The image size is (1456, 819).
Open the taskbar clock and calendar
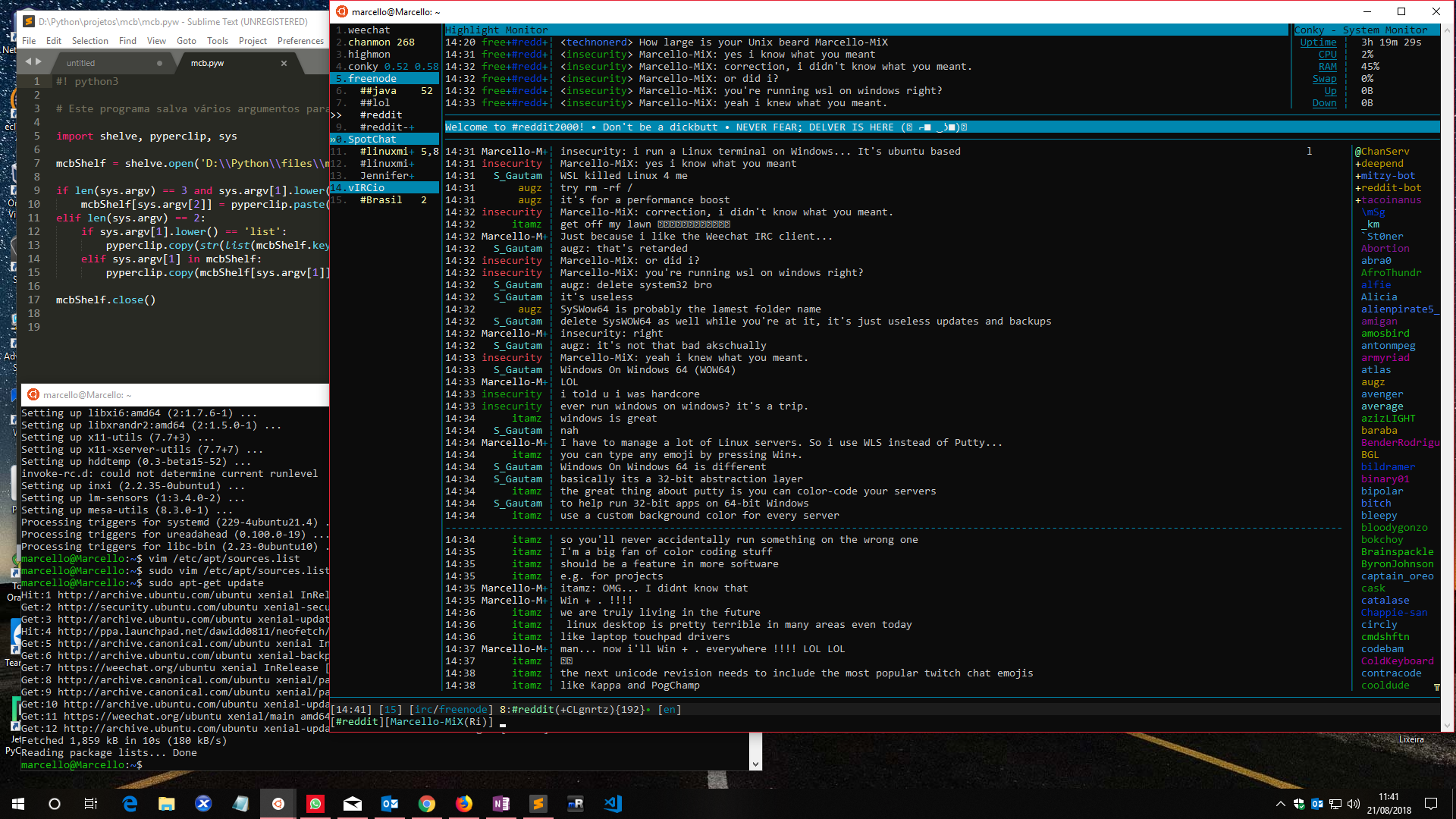coord(1389,804)
